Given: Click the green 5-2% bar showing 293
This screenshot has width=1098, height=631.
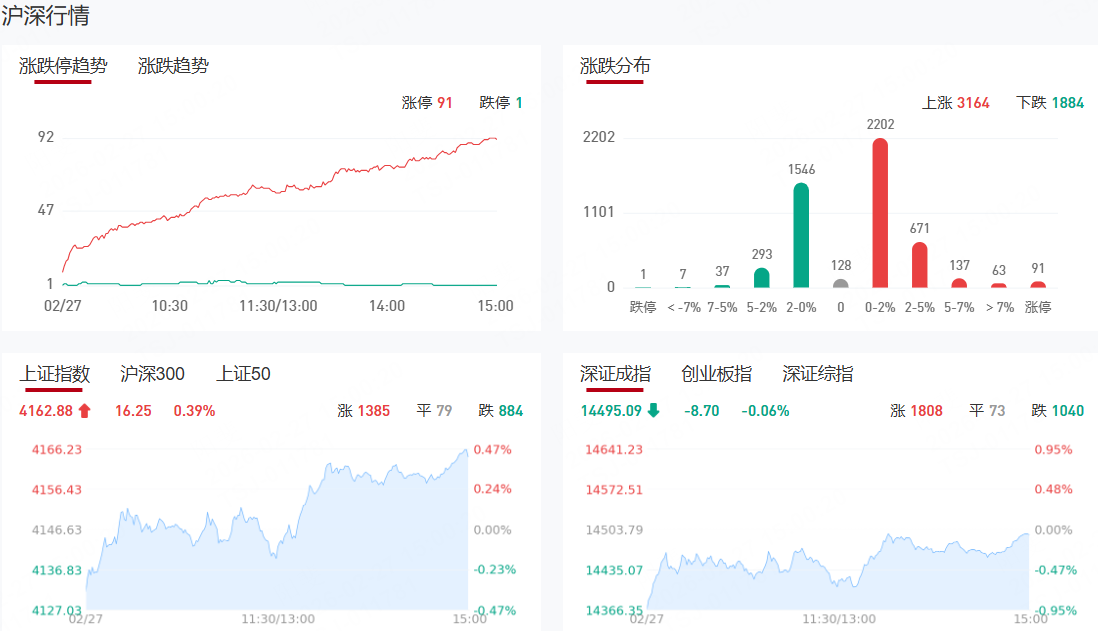Looking at the screenshot, I should (x=761, y=277).
